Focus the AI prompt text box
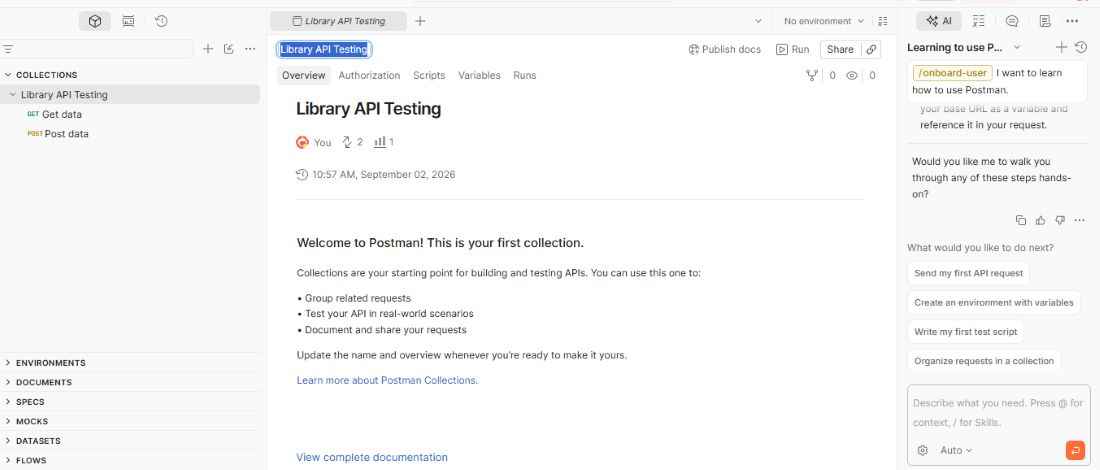 (x=998, y=412)
